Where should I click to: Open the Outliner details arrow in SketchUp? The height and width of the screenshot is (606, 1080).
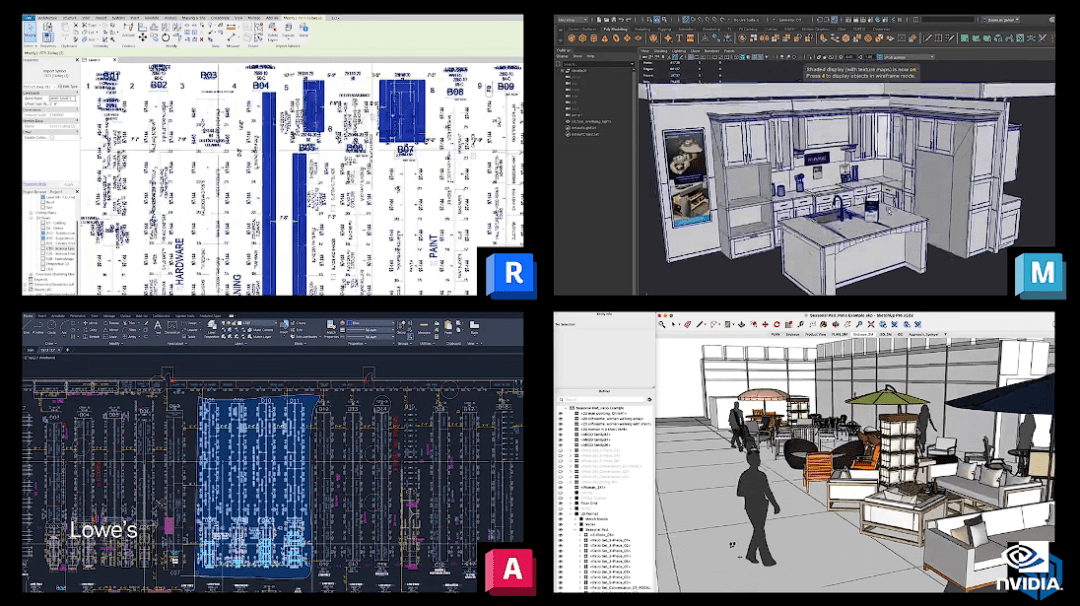(650, 399)
